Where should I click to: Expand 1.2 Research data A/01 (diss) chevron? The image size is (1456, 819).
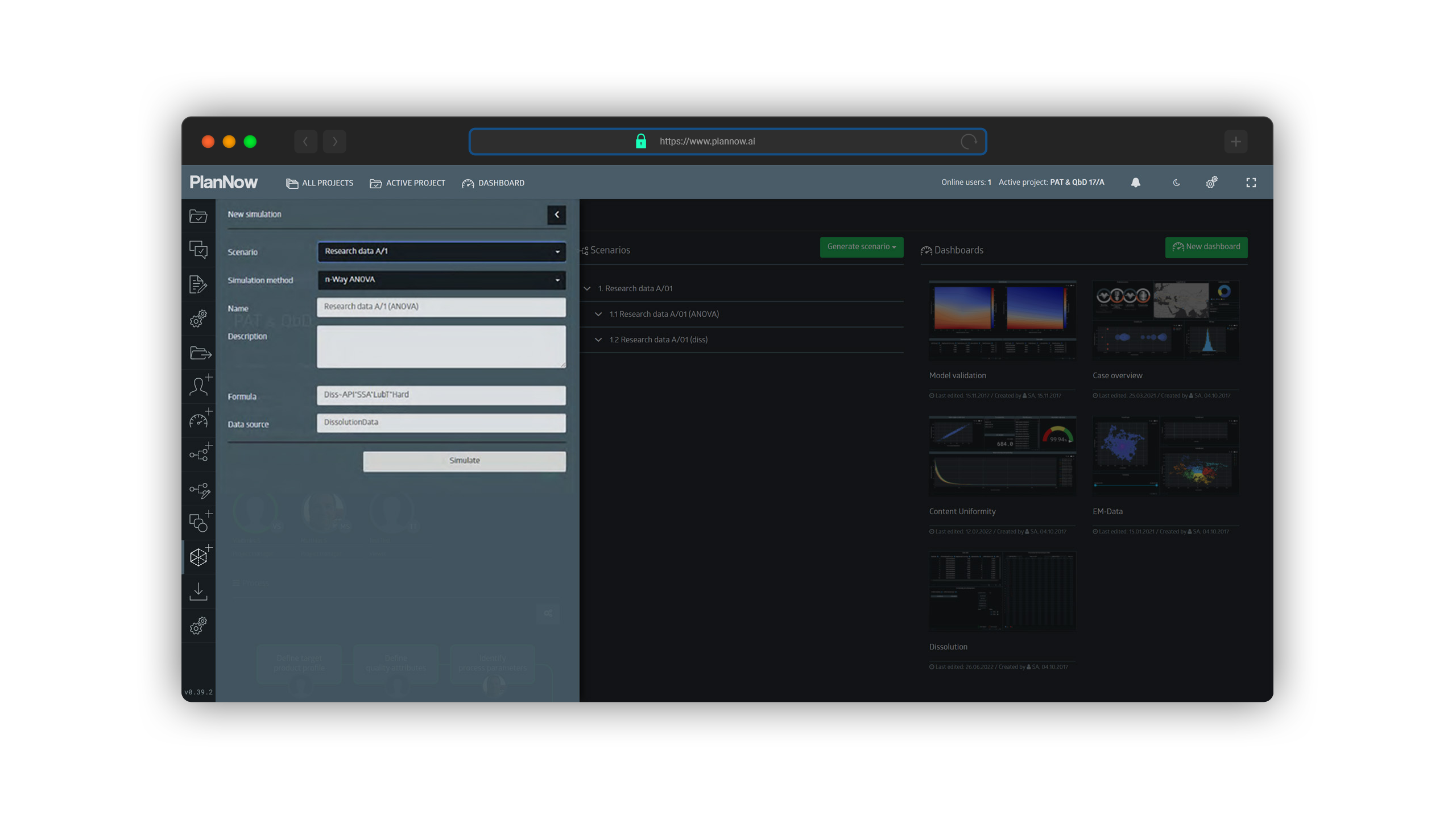(598, 340)
